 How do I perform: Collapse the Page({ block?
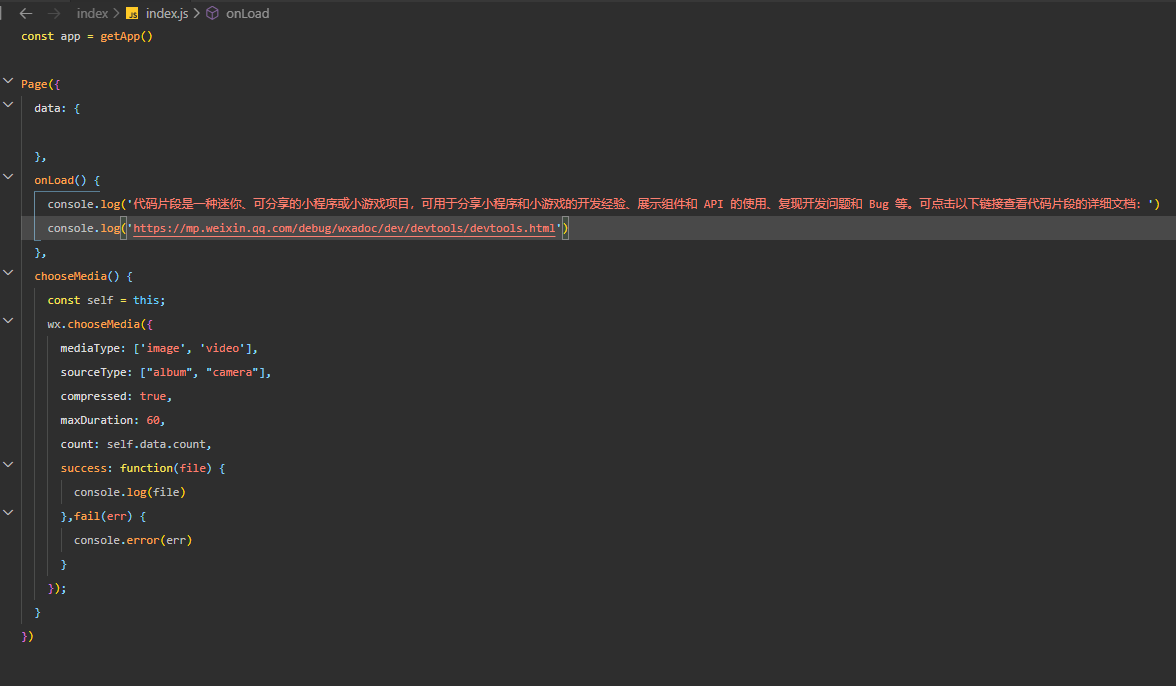[8, 81]
